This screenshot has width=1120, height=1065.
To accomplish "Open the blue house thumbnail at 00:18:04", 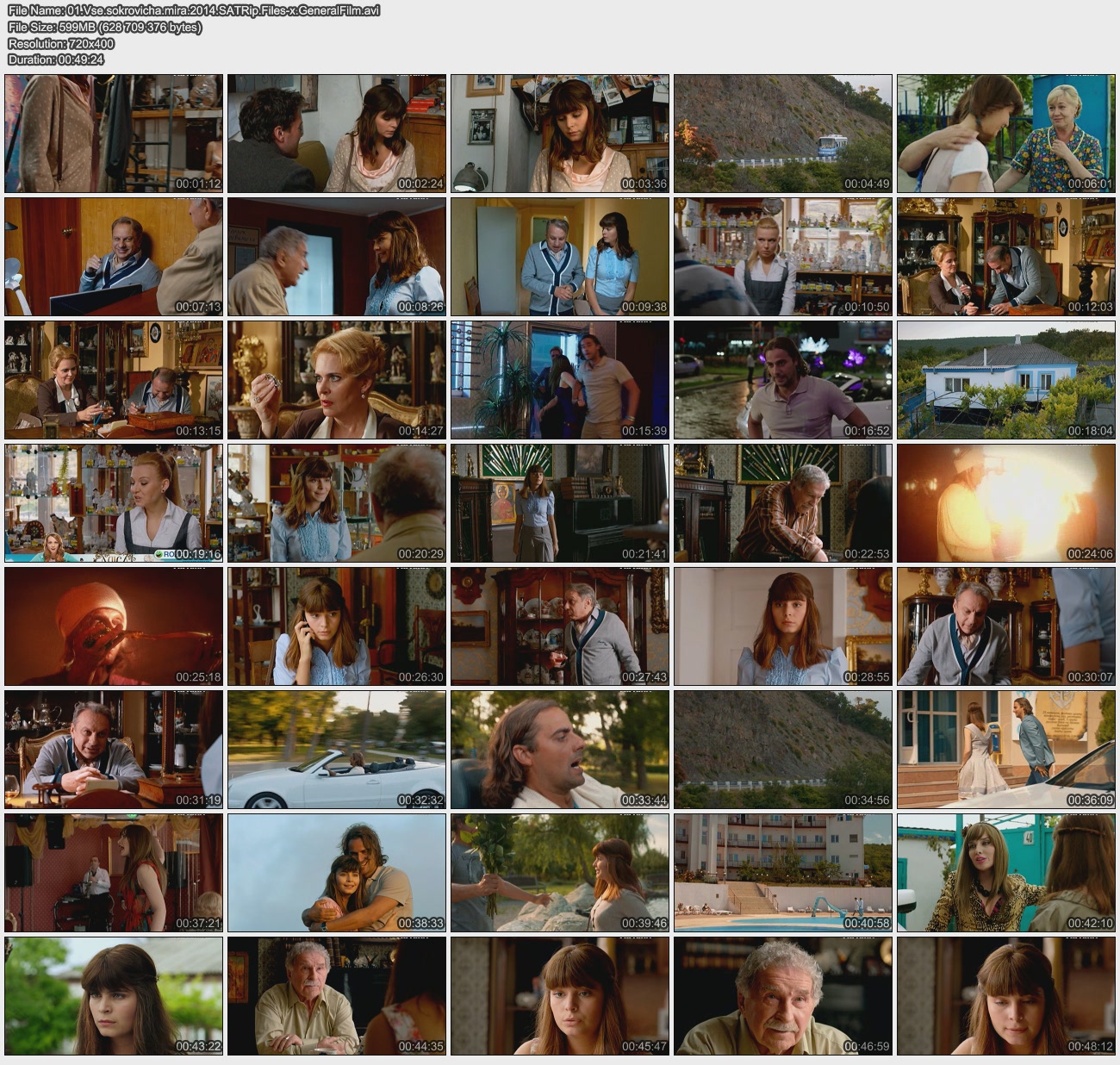I will click(x=1005, y=380).
